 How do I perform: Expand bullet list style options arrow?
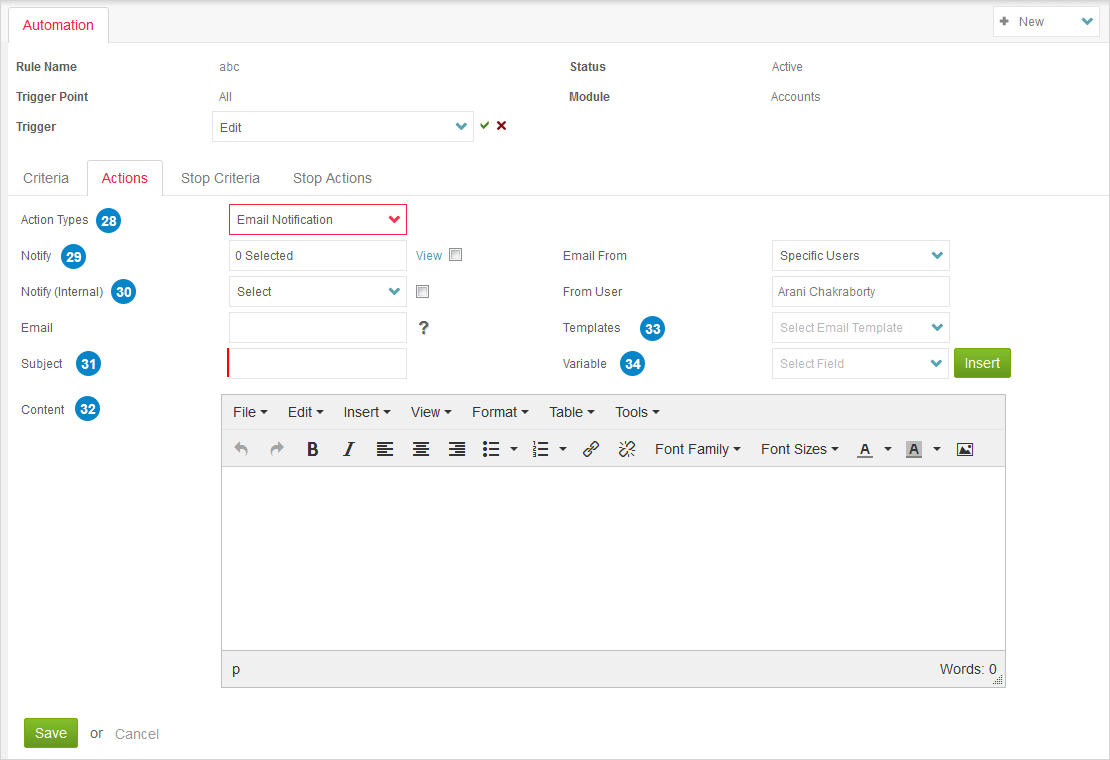pyautogui.click(x=514, y=449)
